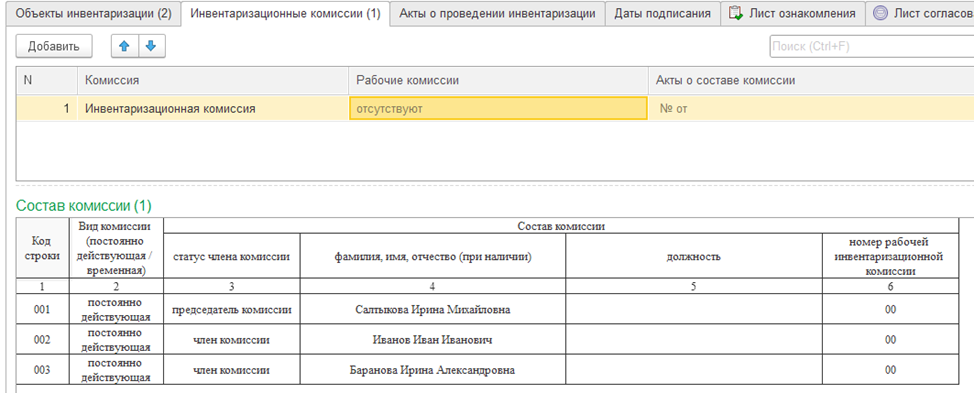Click the отсутствуют cell
Screen dimensions: 974x393
pyautogui.click(x=498, y=109)
